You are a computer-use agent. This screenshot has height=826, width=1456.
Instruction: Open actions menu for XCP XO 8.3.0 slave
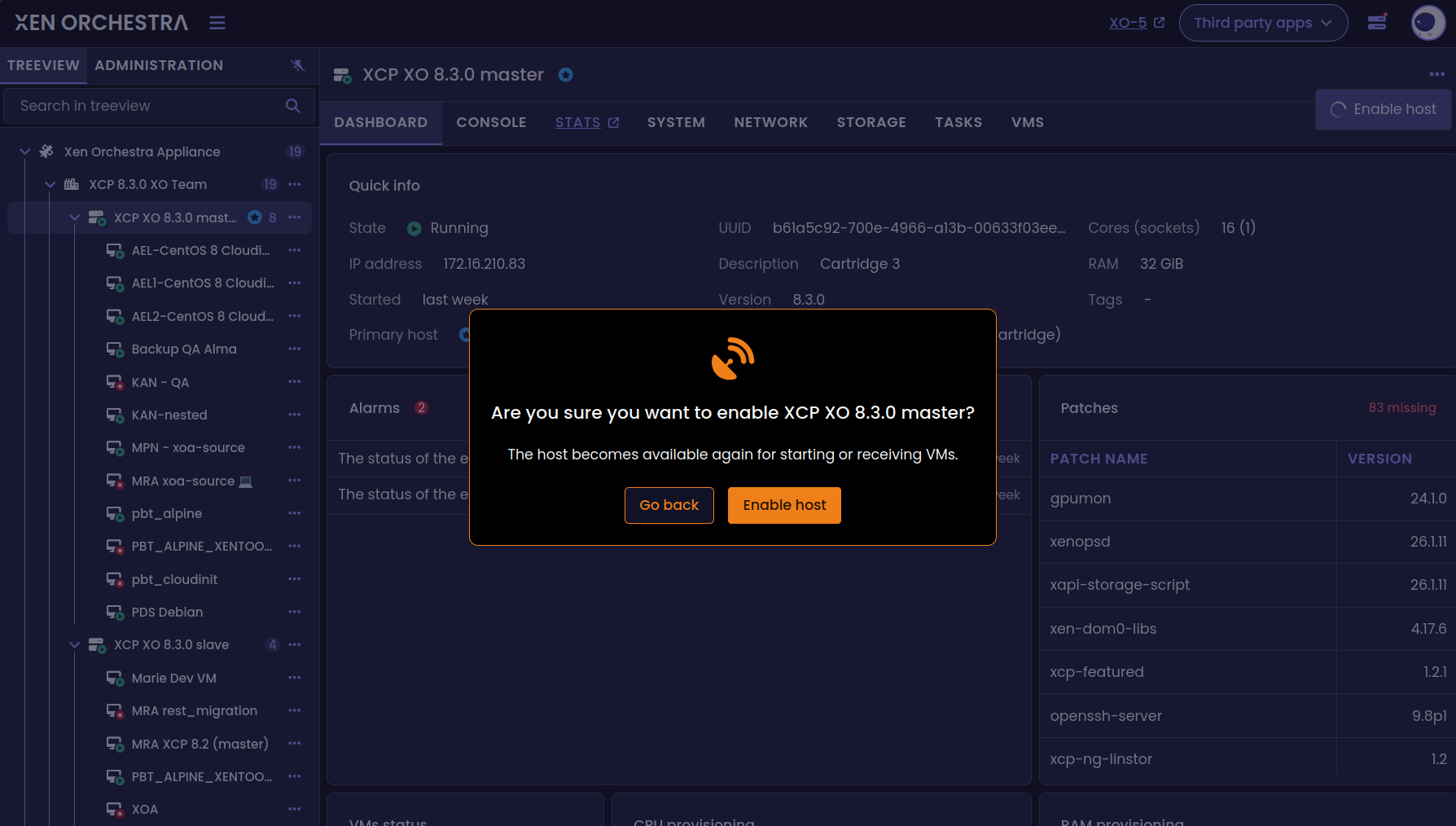coord(295,644)
